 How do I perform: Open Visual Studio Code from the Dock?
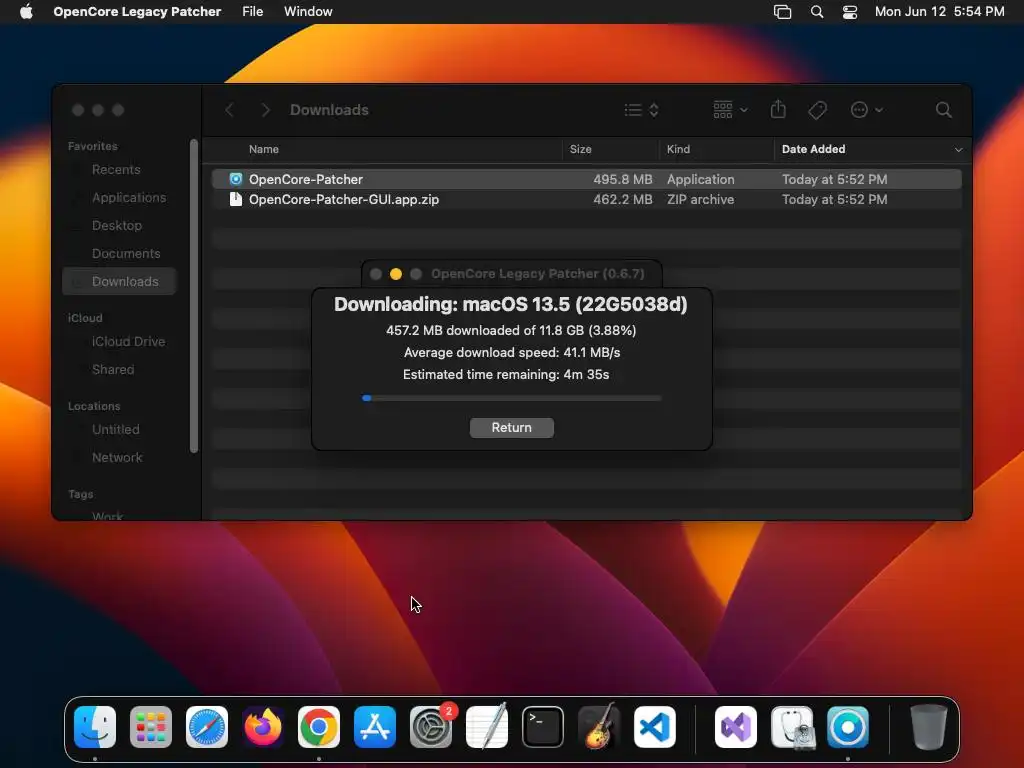tap(655, 727)
